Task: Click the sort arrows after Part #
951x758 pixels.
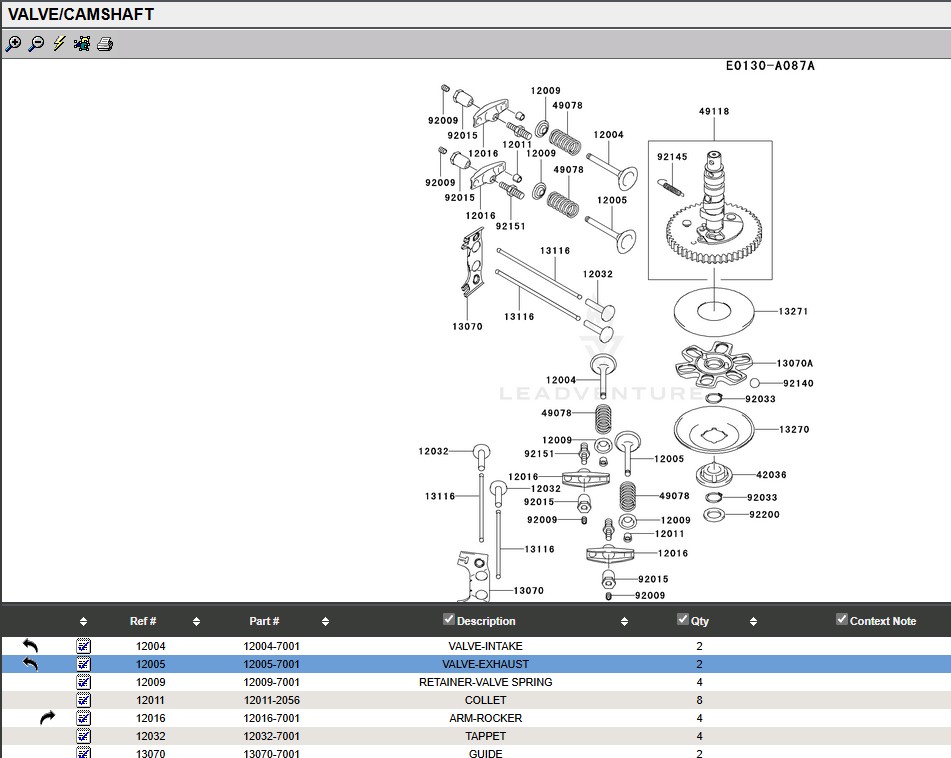Action: (x=325, y=621)
